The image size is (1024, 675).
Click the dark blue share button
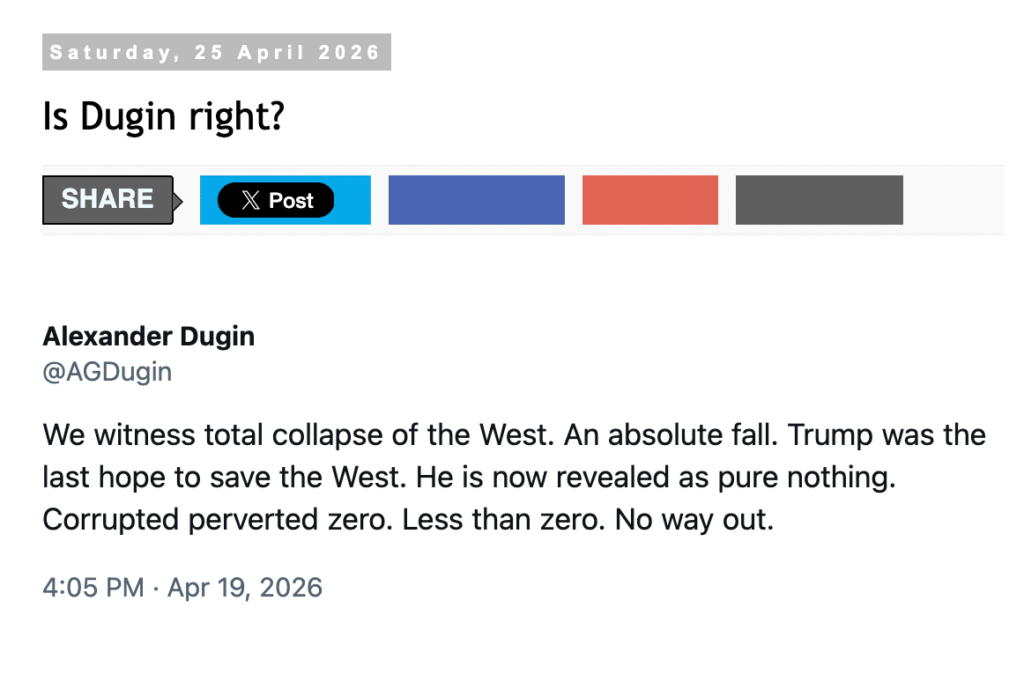476,200
